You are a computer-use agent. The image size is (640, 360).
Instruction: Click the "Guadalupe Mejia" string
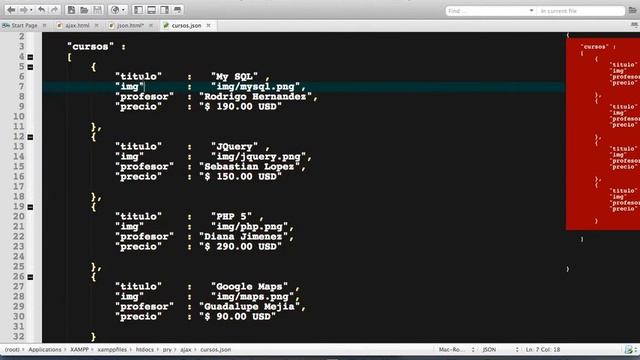(x=250, y=307)
